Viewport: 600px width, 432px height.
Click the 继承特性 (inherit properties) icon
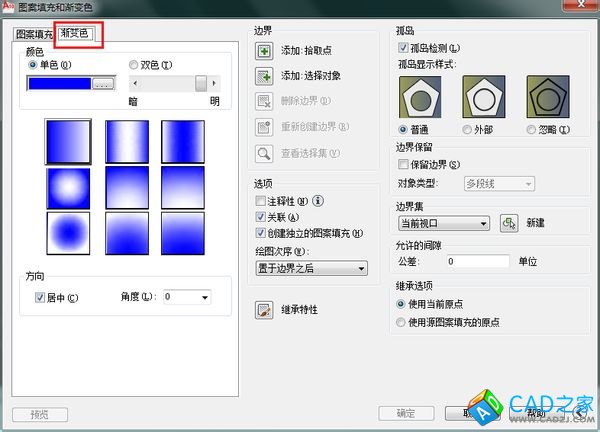[x=264, y=310]
